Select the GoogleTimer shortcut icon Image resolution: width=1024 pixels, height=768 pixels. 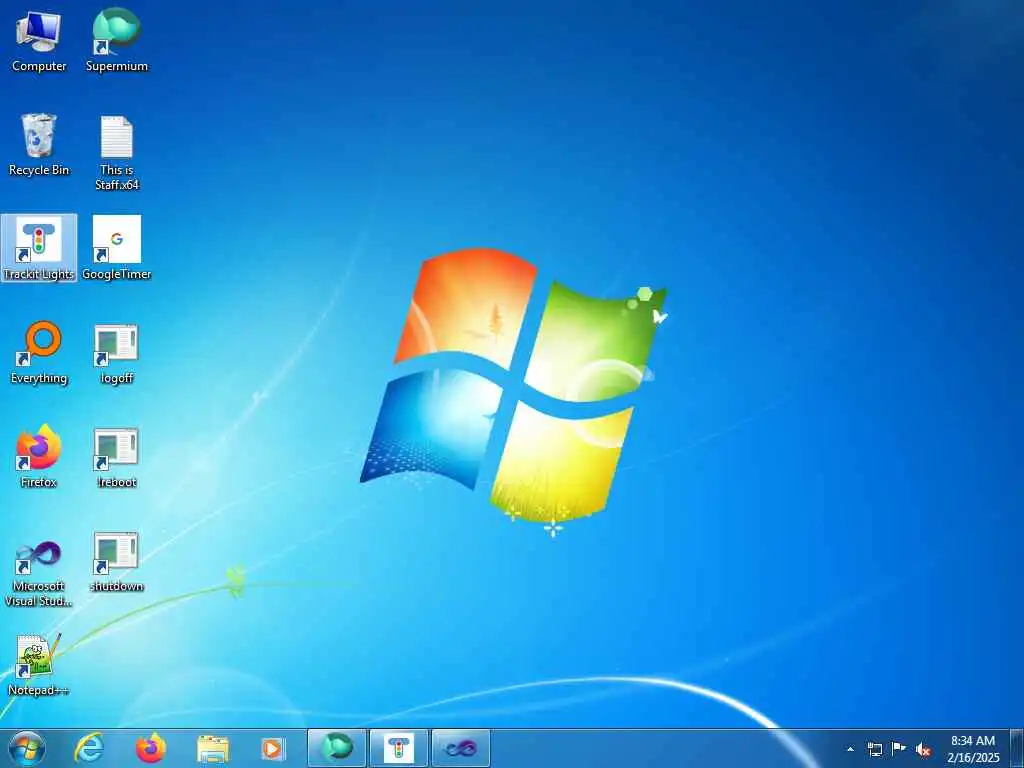coord(116,248)
